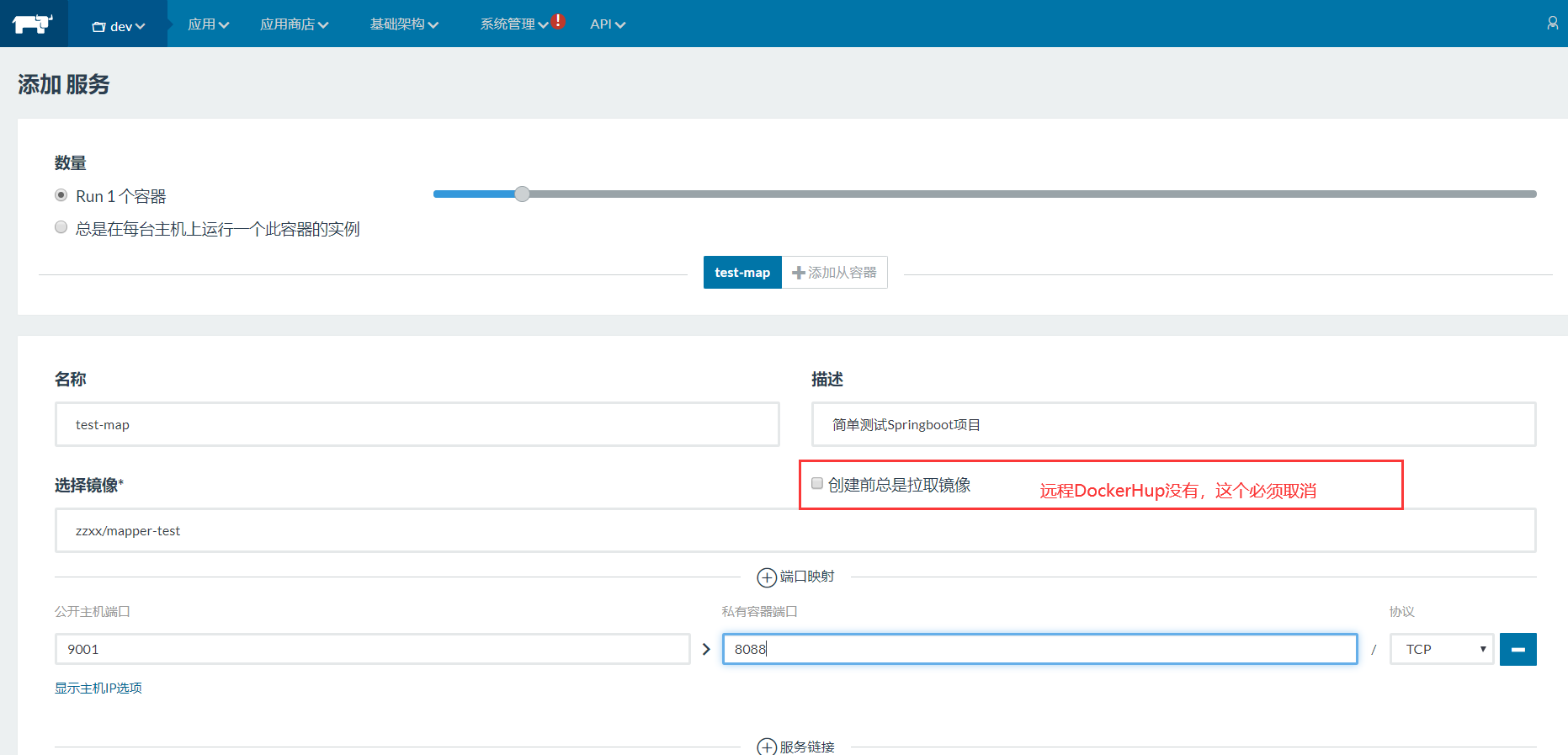Click the Rancher cow logo
This screenshot has height=755, width=1568.
pos(33,24)
